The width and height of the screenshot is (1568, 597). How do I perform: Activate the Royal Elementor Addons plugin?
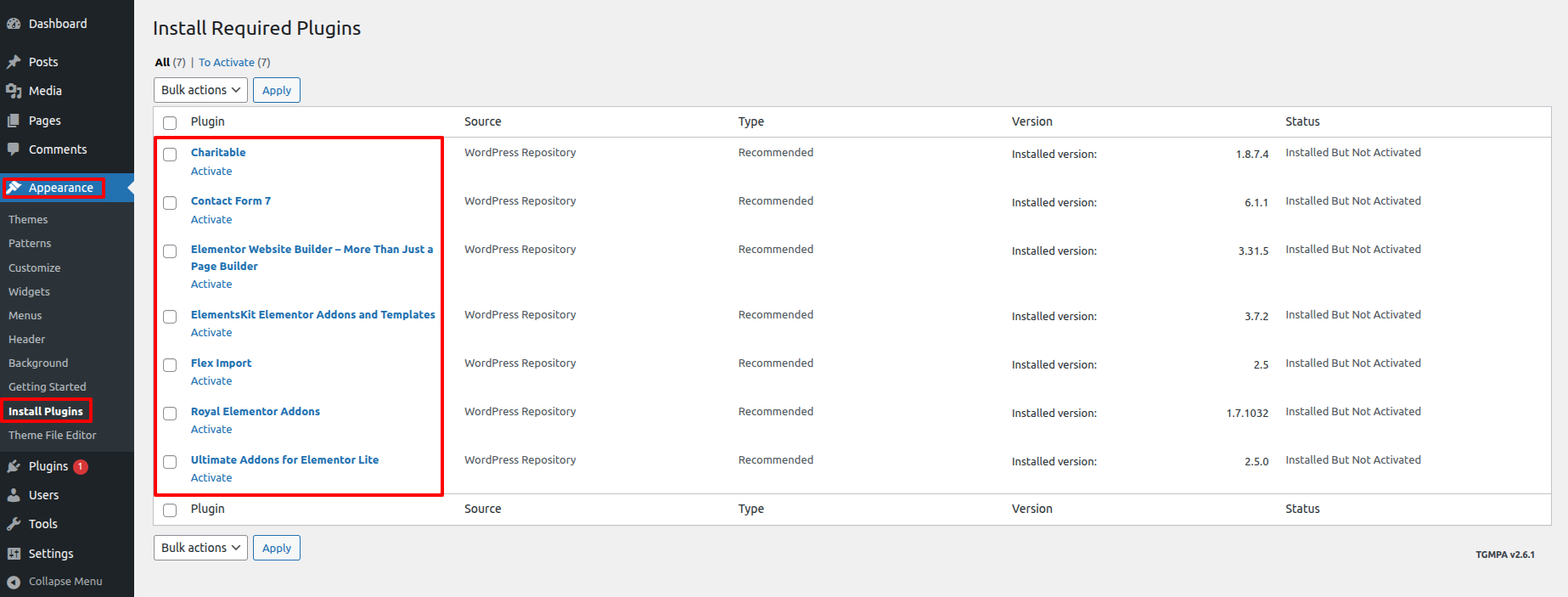pos(211,430)
